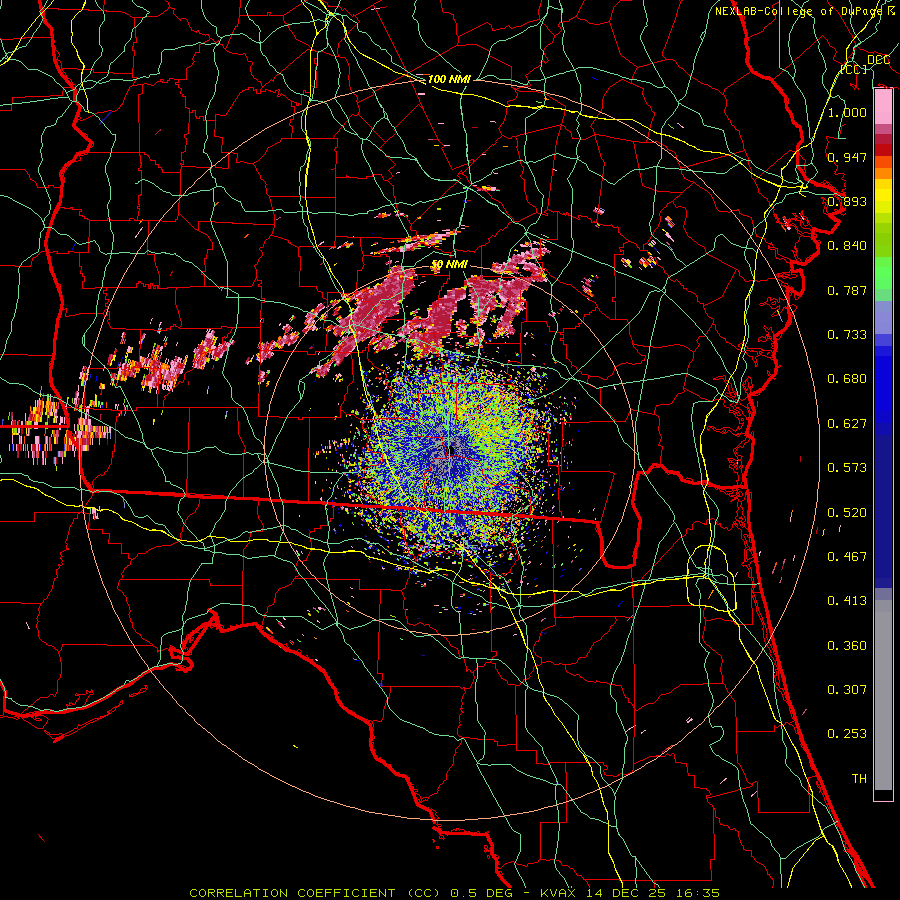900x900 pixels.
Task: Pick the light pink top segment of color bar
Action: coord(883,106)
